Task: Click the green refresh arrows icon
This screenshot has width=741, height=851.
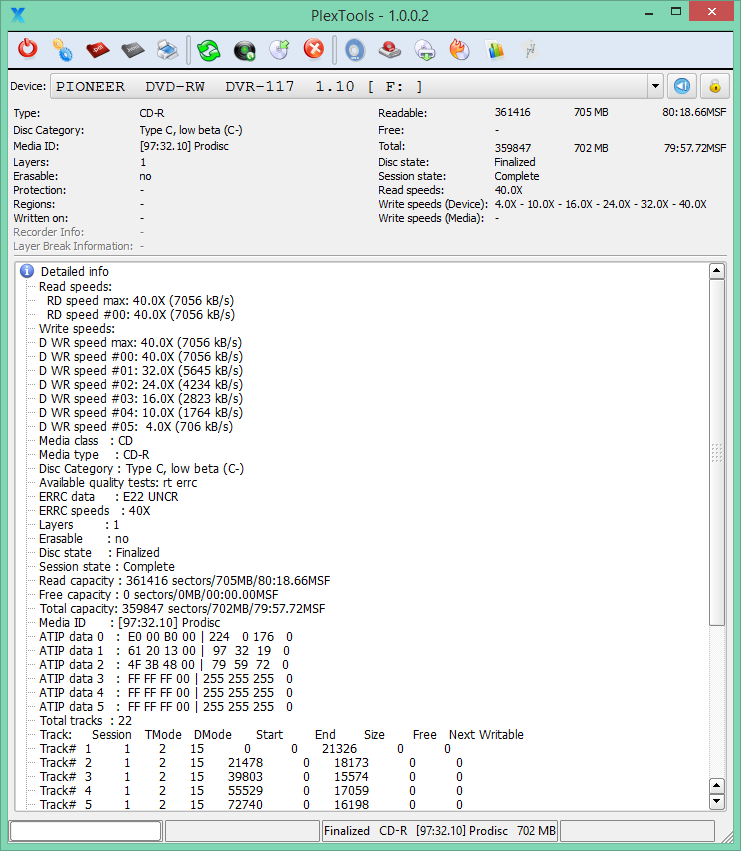Action: [x=208, y=50]
